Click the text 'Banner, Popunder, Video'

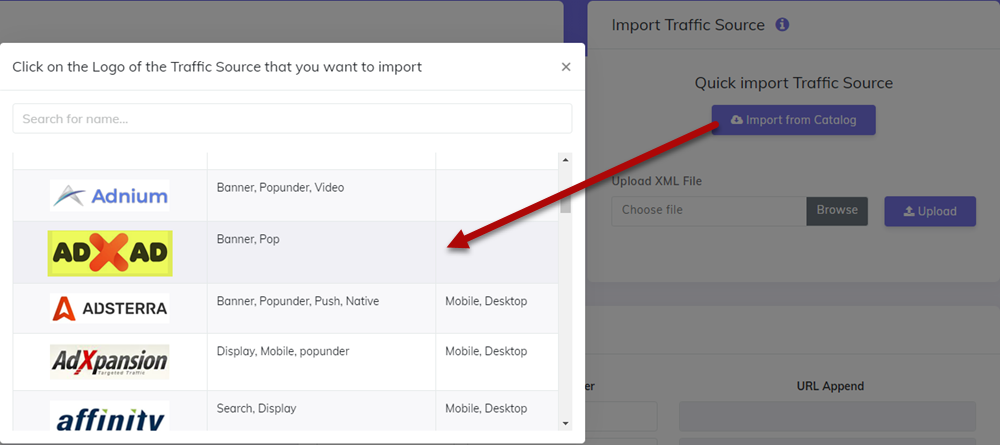tap(281, 187)
